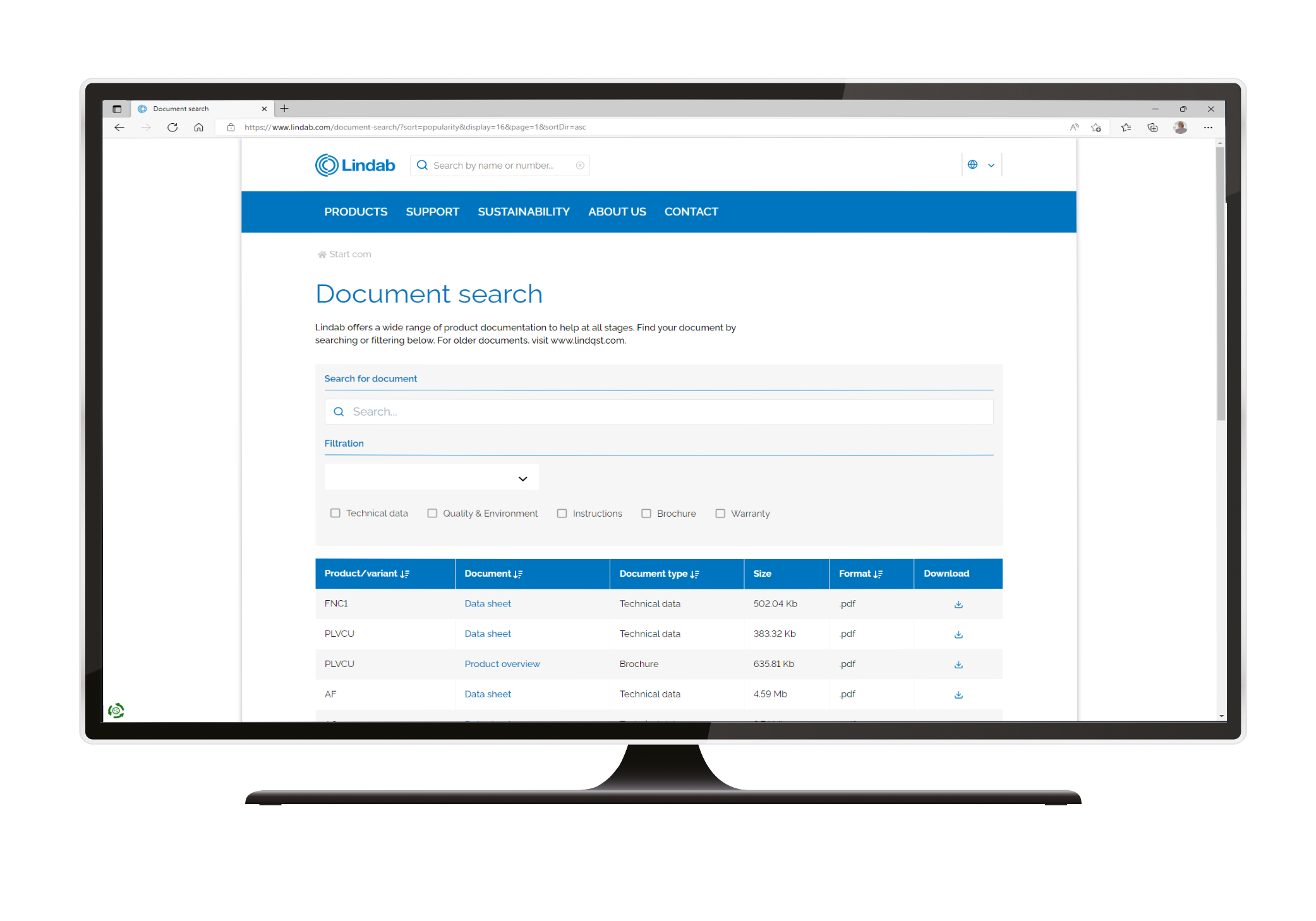1316x921 pixels.
Task: Open the SUSTAINABILITY menu
Action: [523, 212]
